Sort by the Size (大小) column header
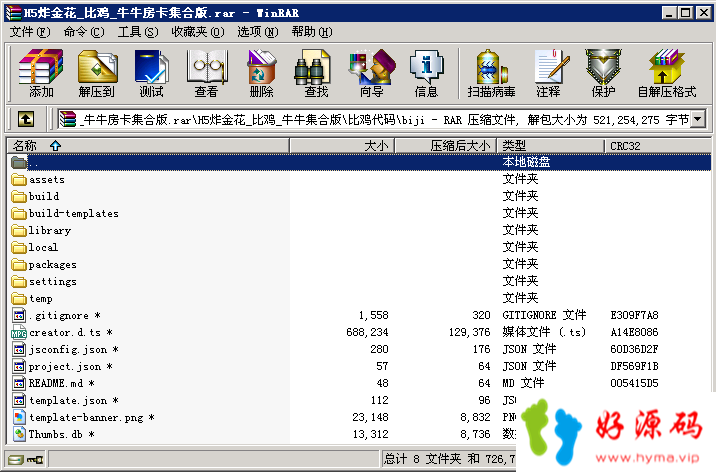Viewport: 716px width, 472px height. coord(342,146)
